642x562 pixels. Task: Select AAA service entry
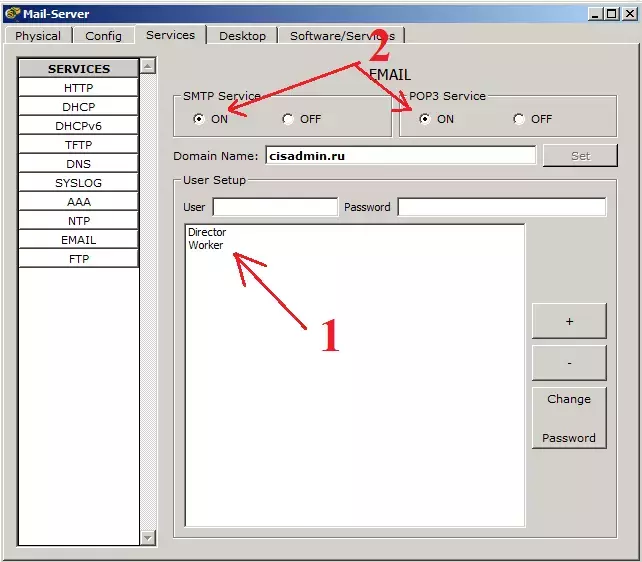(79, 201)
